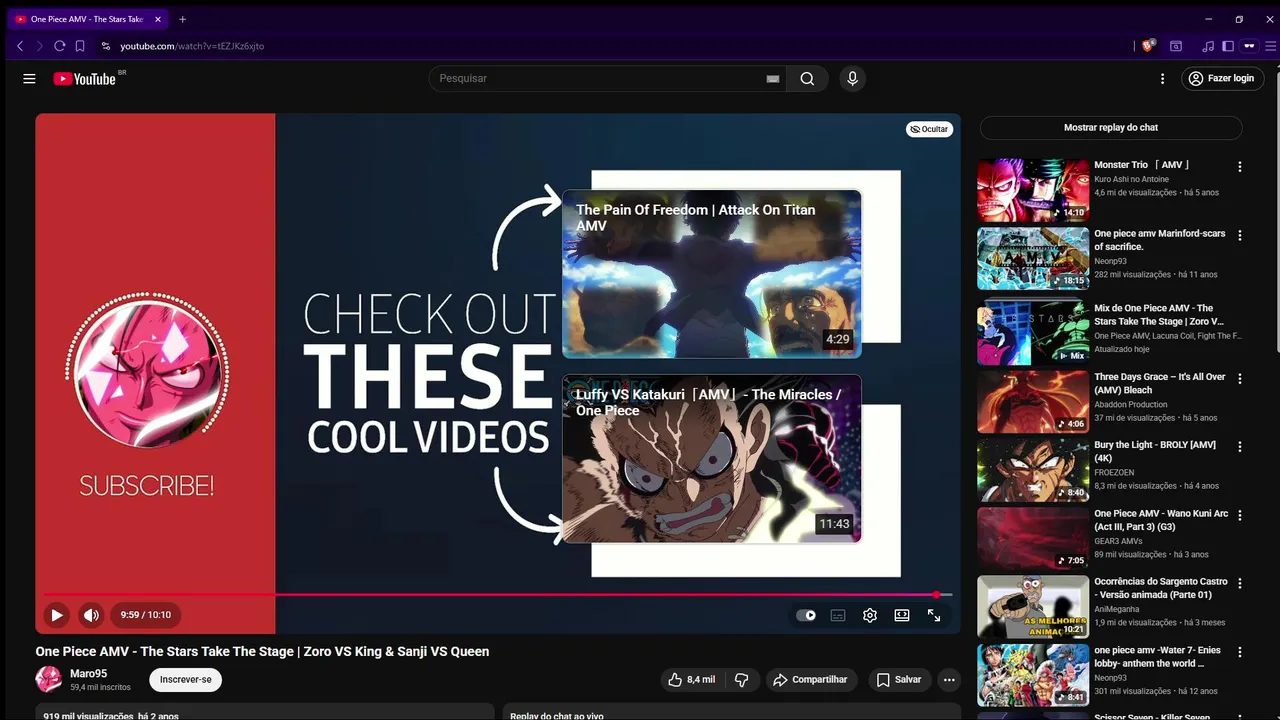Click the page vertical scrollbar
The width and height of the screenshot is (1280, 720).
[1276, 210]
